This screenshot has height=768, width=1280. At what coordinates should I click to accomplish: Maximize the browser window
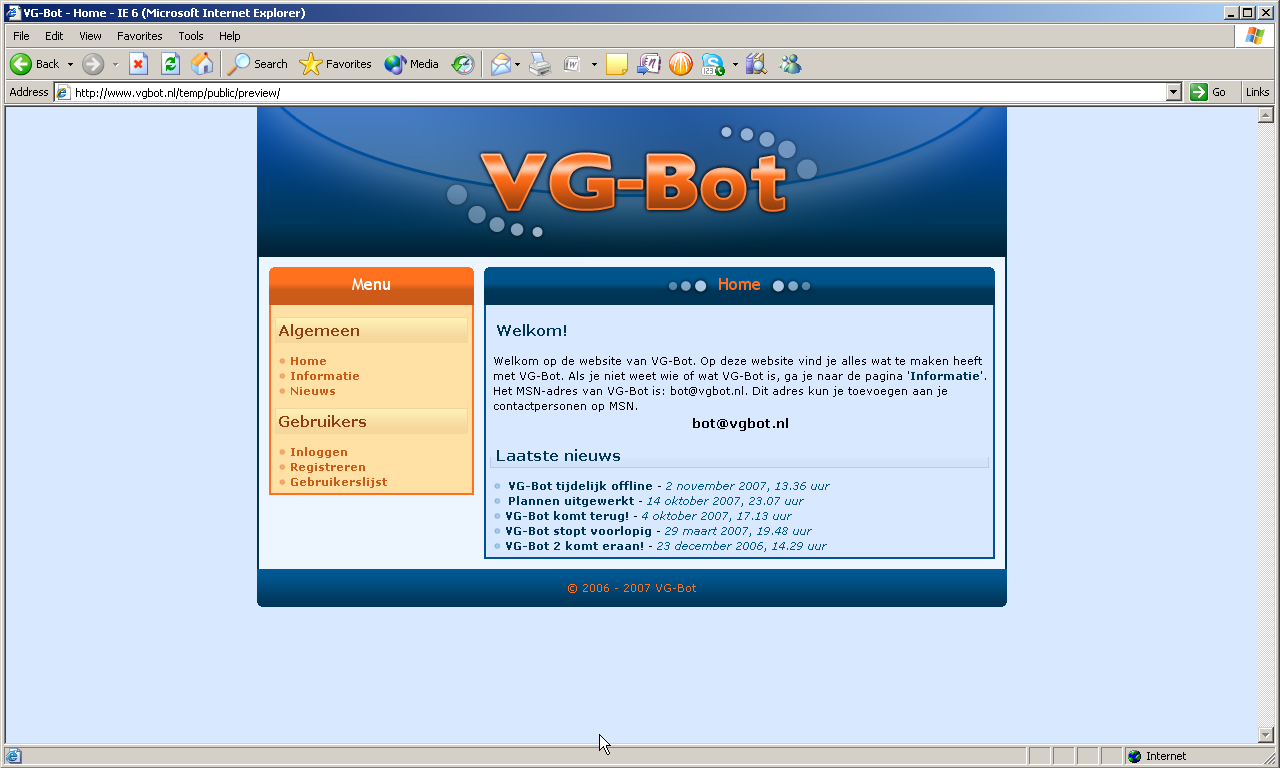1247,13
